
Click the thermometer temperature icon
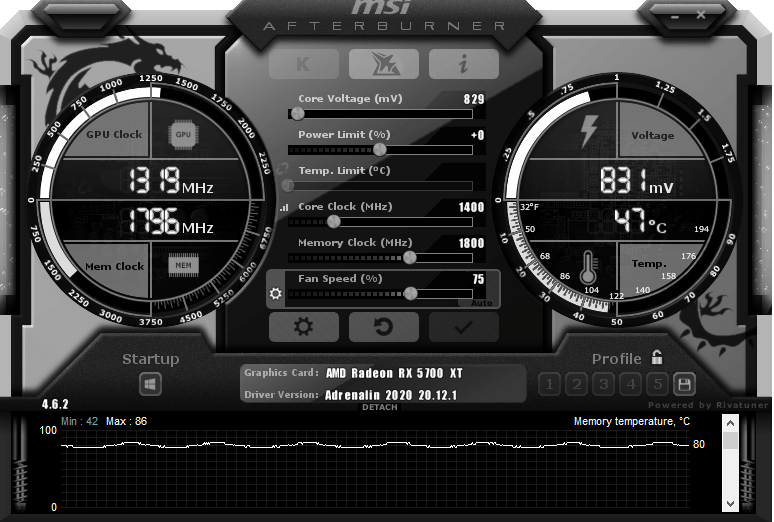pos(588,267)
